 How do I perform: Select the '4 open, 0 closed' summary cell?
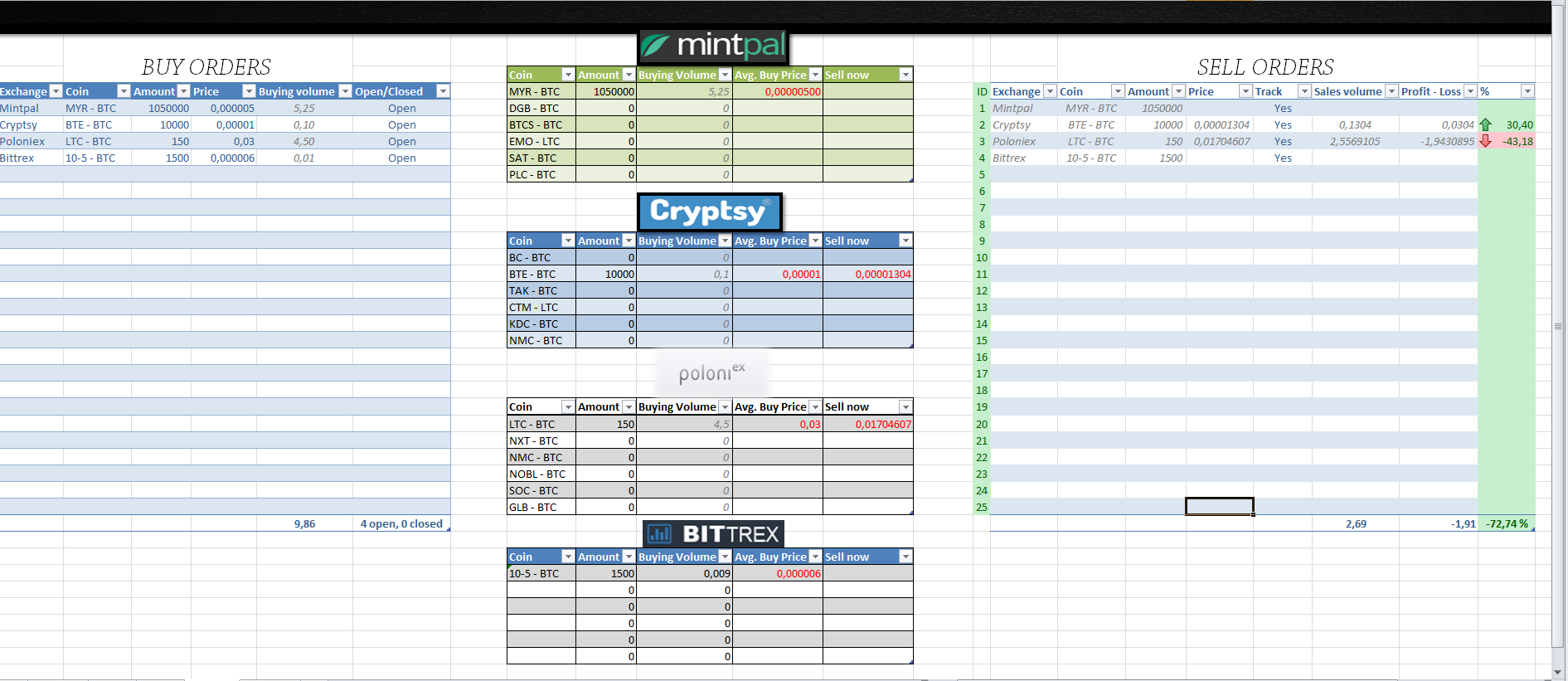(x=401, y=523)
